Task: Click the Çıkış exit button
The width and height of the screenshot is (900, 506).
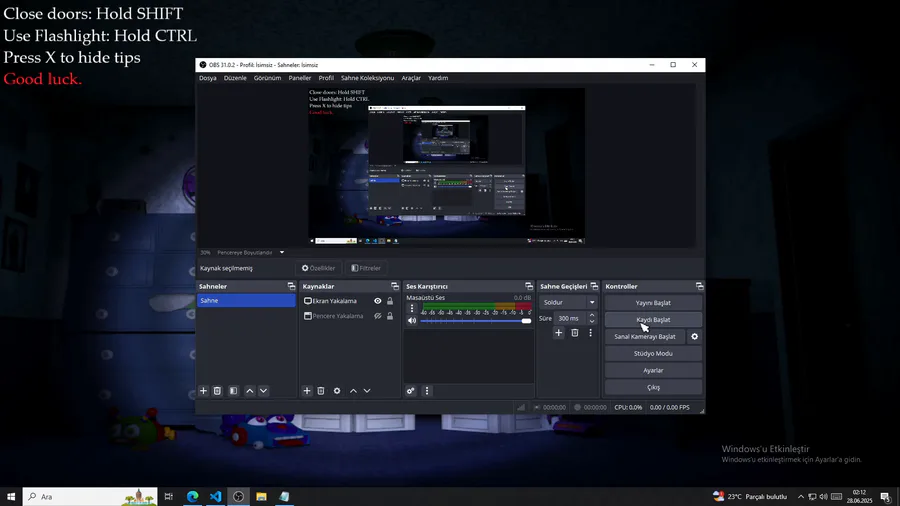Action: [x=653, y=387]
